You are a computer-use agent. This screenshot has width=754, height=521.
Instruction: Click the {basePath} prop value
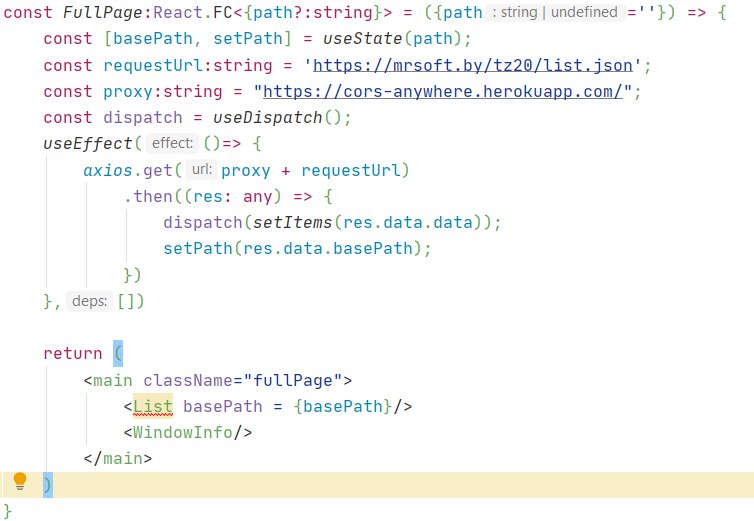tap(343, 407)
